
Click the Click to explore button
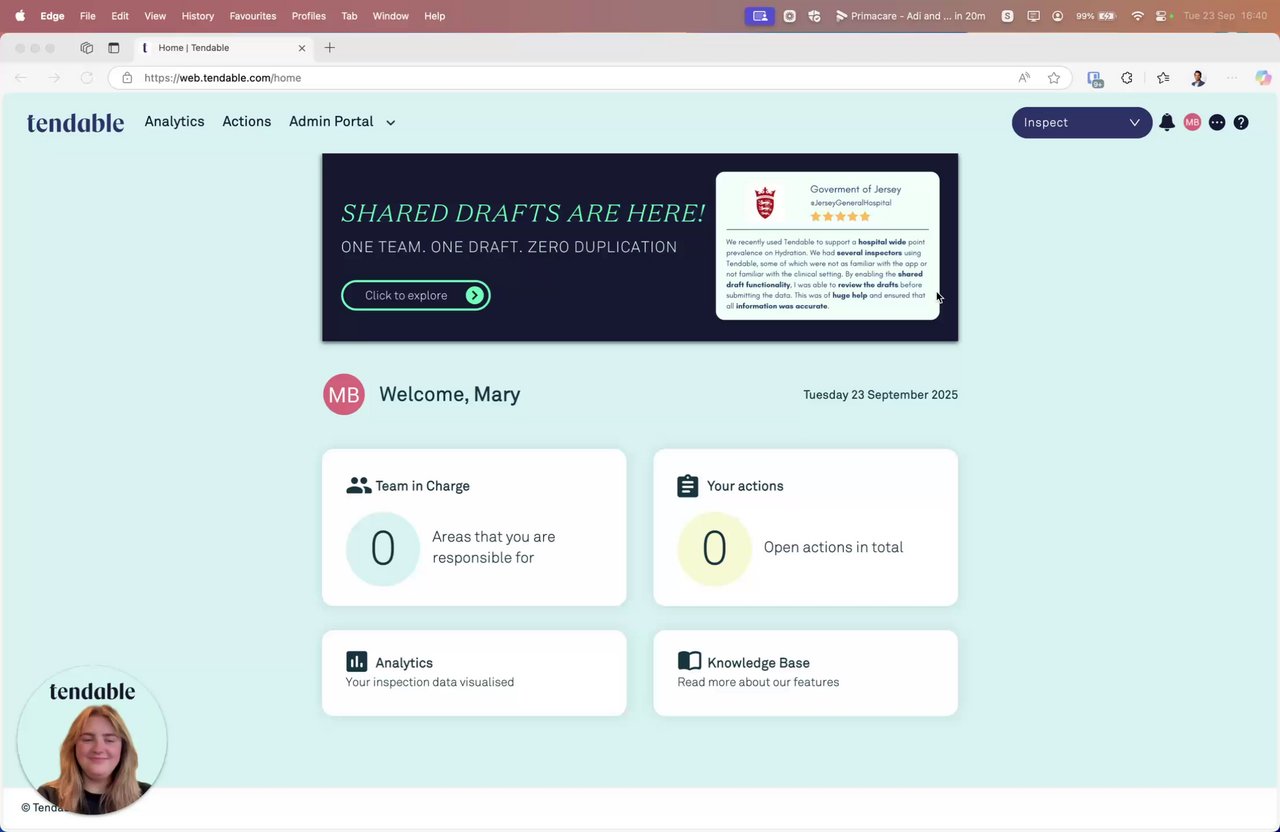tap(416, 295)
